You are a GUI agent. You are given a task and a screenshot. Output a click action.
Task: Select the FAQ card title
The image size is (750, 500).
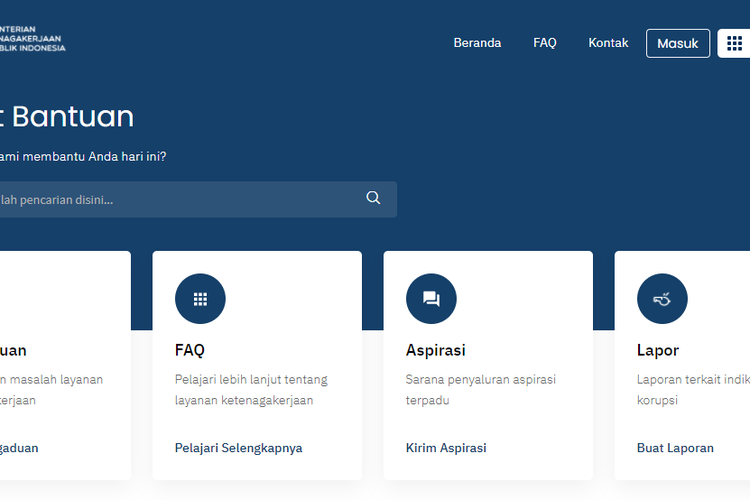tap(189, 350)
